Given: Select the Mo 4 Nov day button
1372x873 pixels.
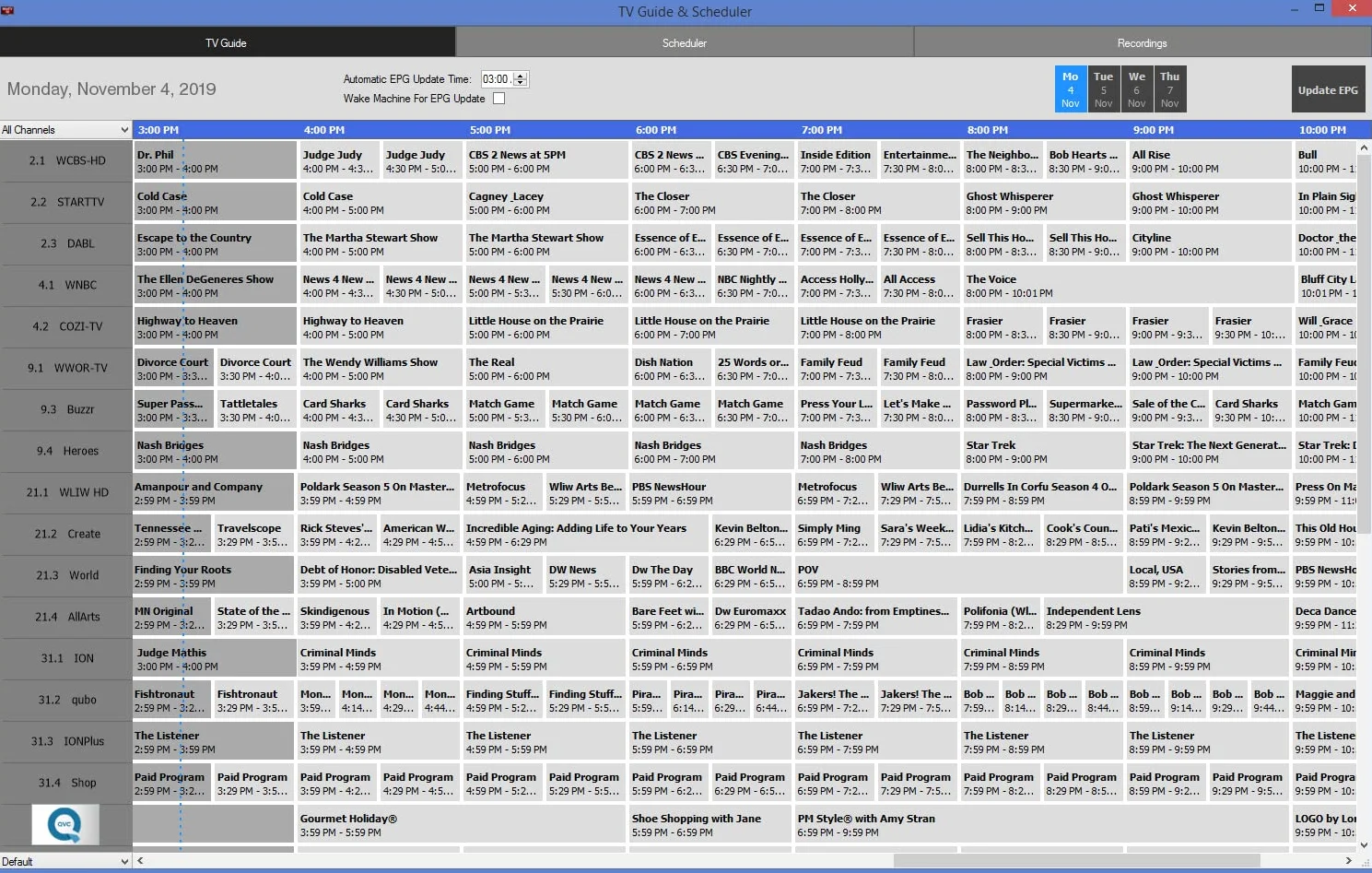Looking at the screenshot, I should [x=1071, y=89].
